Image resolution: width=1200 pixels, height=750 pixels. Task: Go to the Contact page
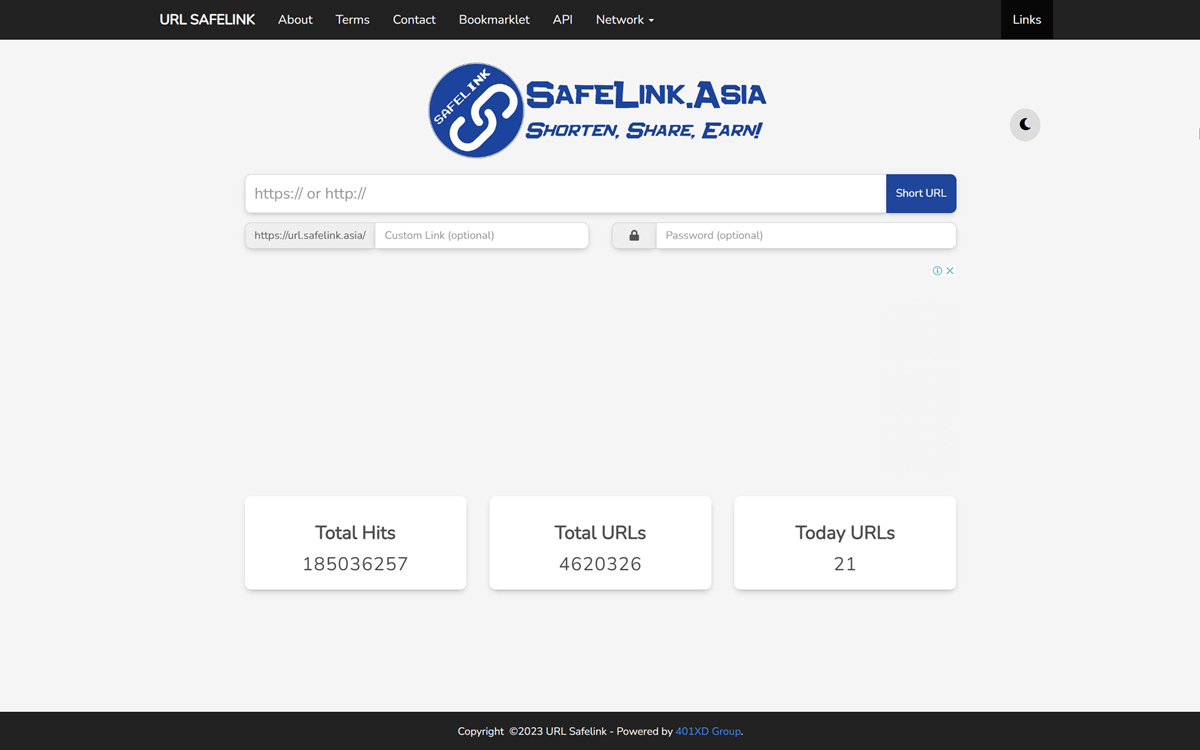[414, 20]
